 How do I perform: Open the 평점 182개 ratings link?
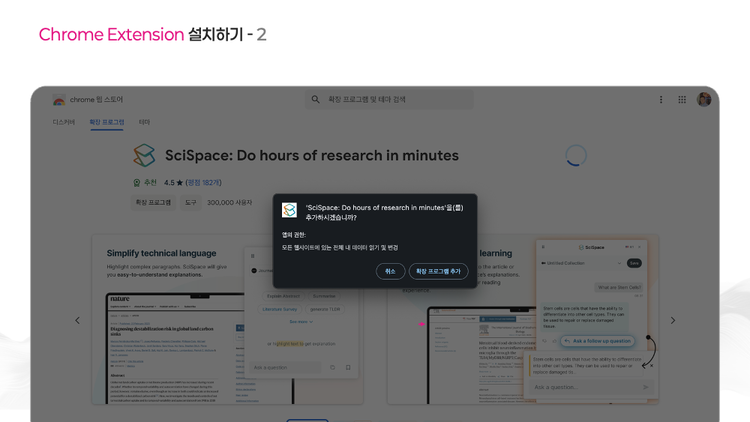[x=204, y=183]
